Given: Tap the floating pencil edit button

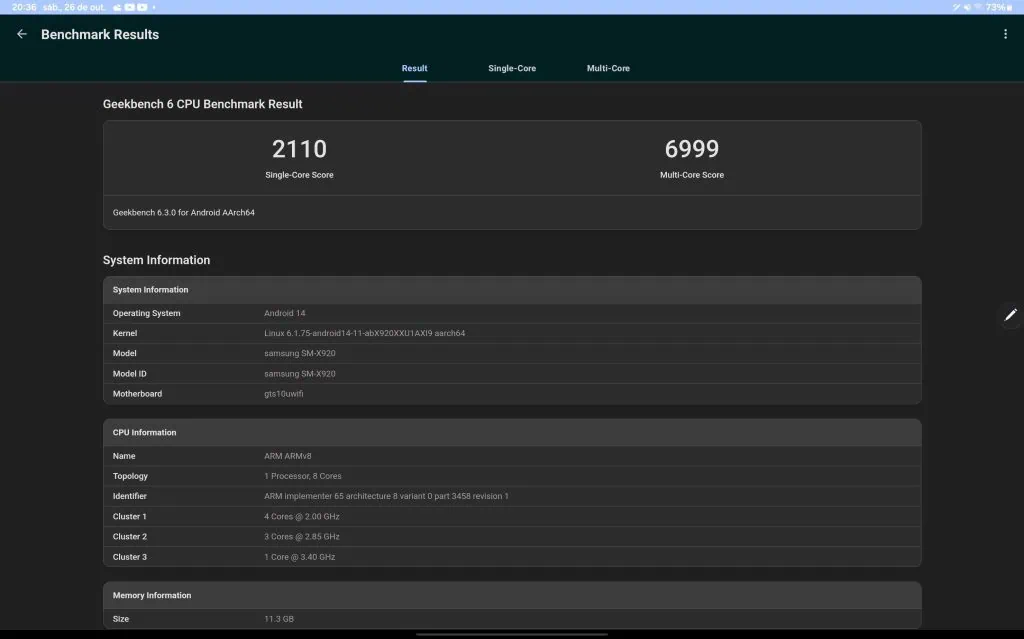Looking at the screenshot, I should tap(1010, 315).
